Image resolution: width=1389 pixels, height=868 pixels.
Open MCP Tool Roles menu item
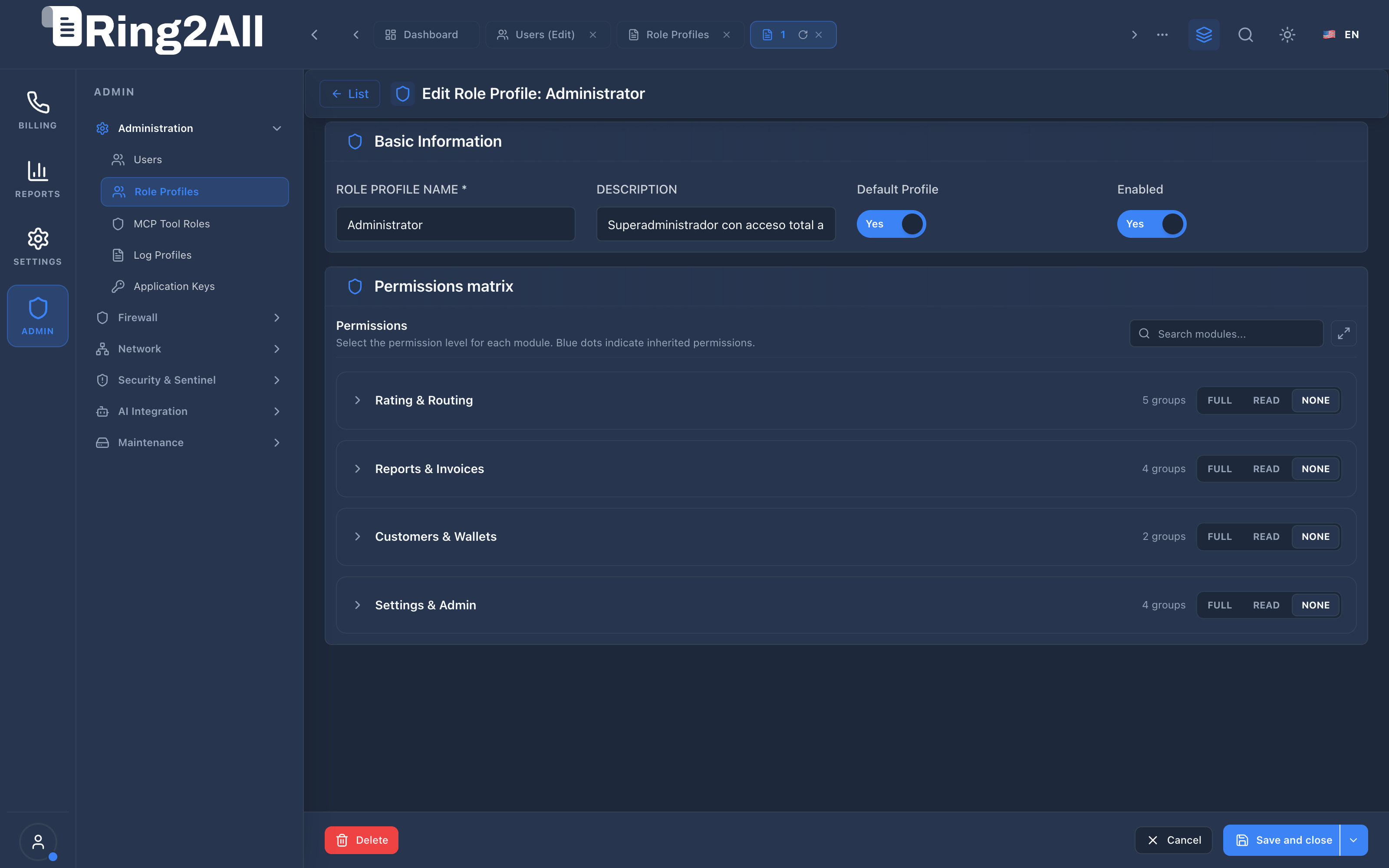(x=194, y=224)
